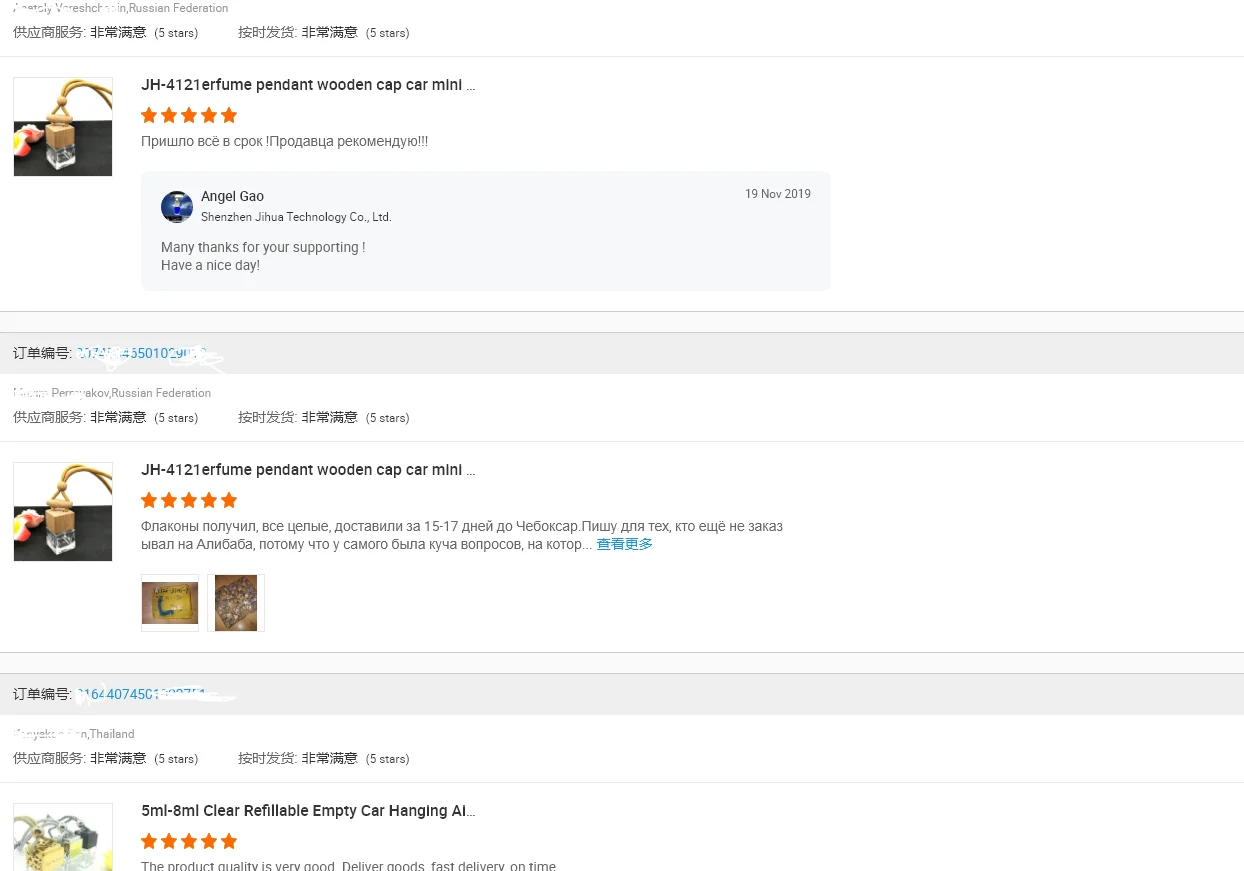Expand full review with 查看更多

tap(625, 545)
